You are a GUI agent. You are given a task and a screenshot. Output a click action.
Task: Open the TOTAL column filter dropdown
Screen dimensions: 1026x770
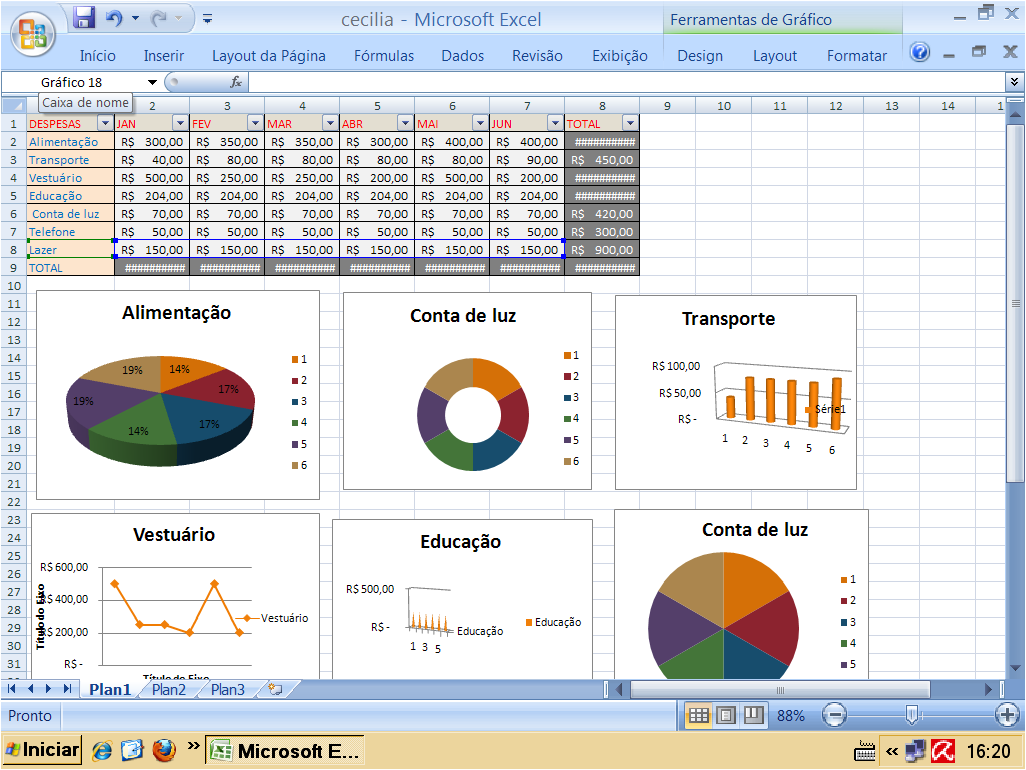pos(630,122)
